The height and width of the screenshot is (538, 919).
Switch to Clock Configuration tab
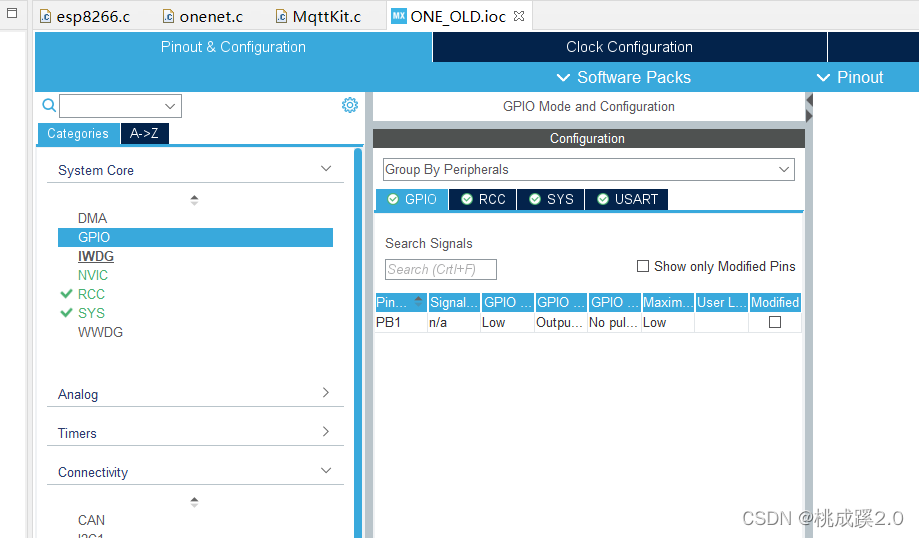click(x=629, y=47)
